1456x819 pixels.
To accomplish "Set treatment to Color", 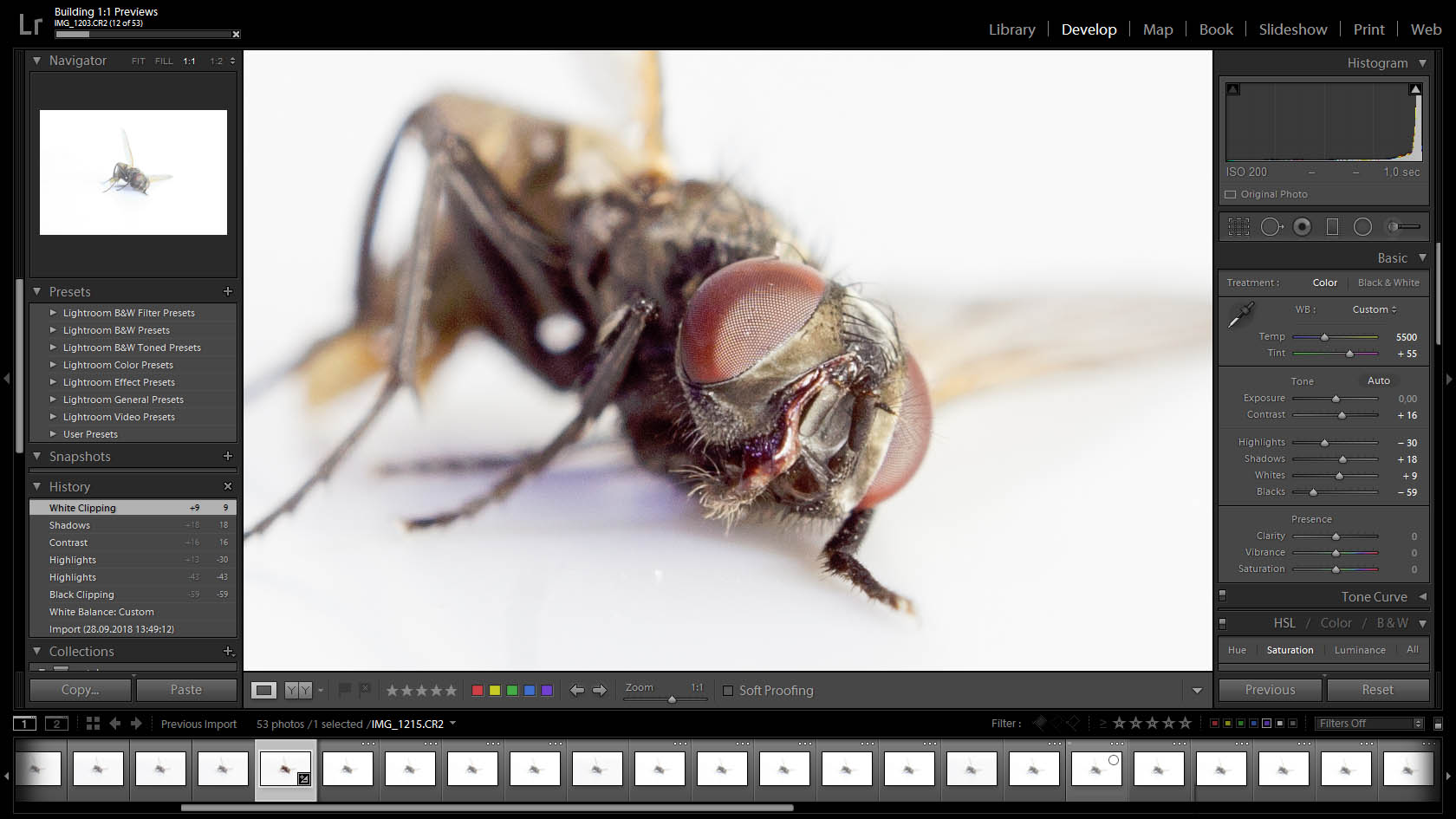I will pyautogui.click(x=1324, y=283).
